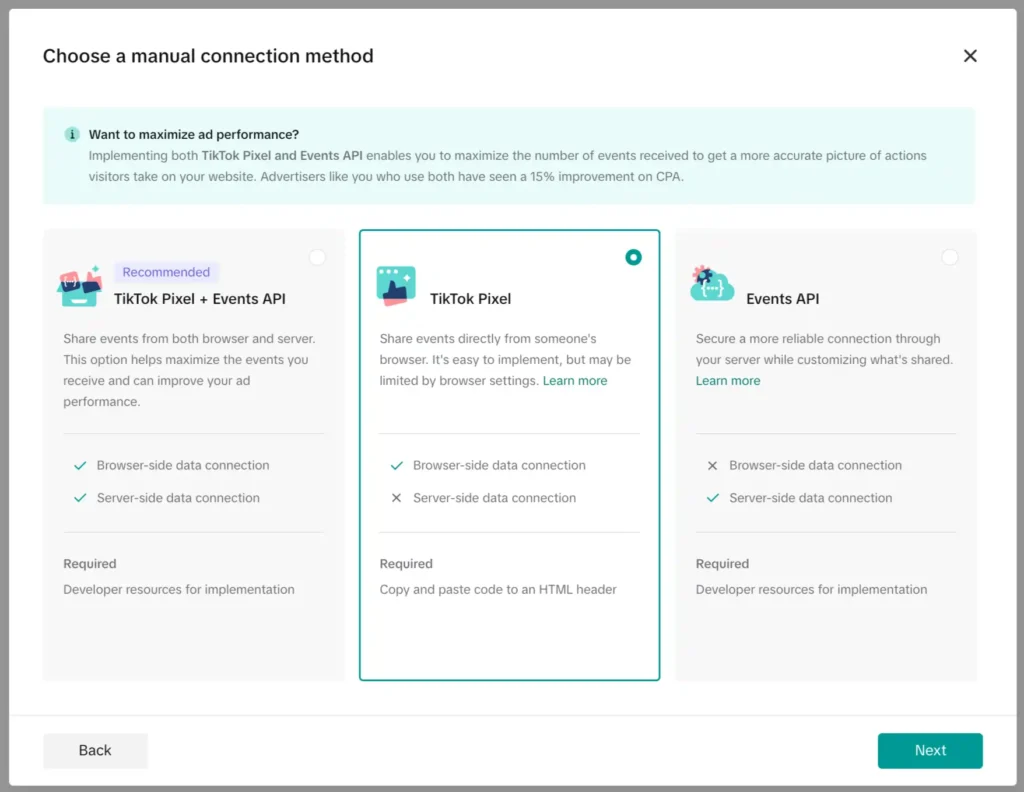Image resolution: width=1024 pixels, height=792 pixels.
Task: Click the Recommended badge
Action: (x=166, y=272)
